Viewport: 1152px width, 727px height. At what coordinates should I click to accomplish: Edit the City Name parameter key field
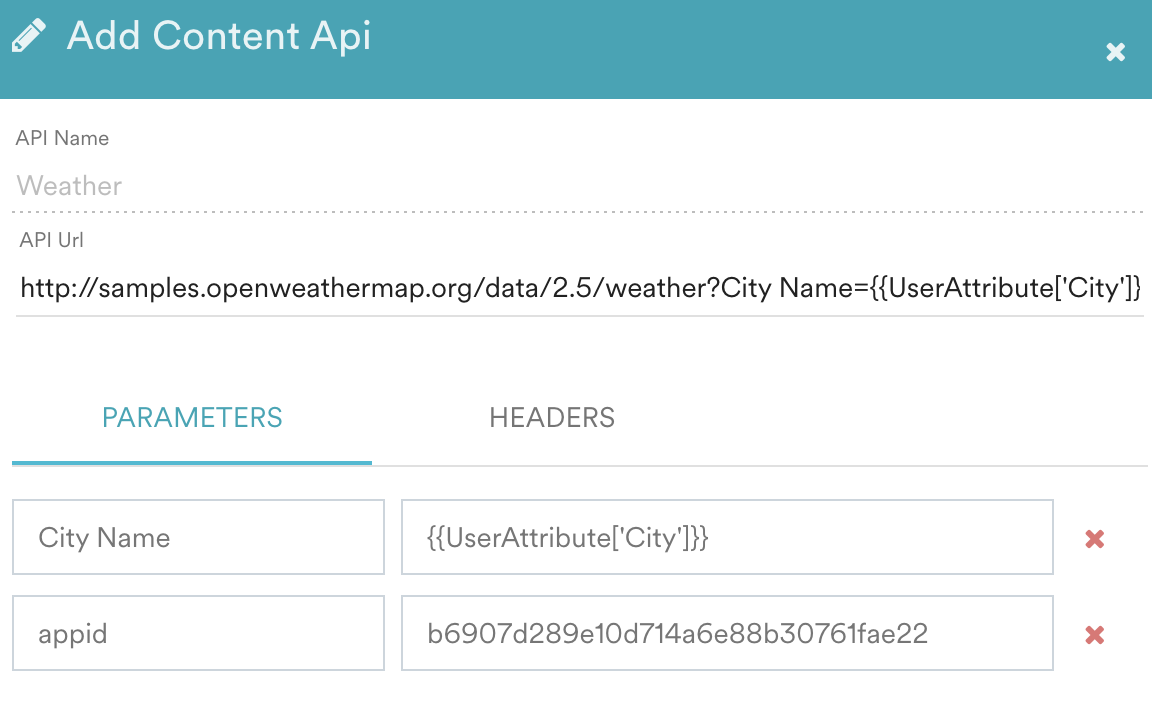click(x=198, y=538)
